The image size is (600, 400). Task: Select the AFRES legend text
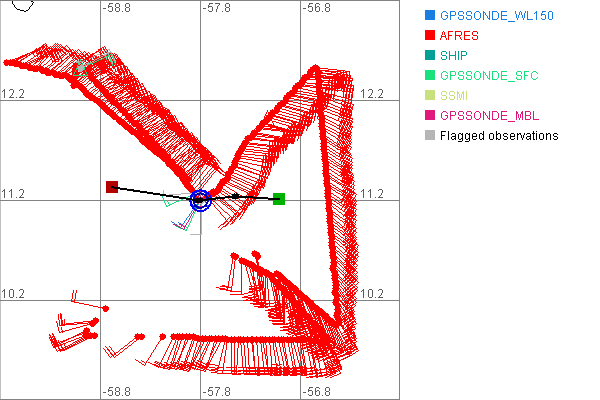[459, 36]
